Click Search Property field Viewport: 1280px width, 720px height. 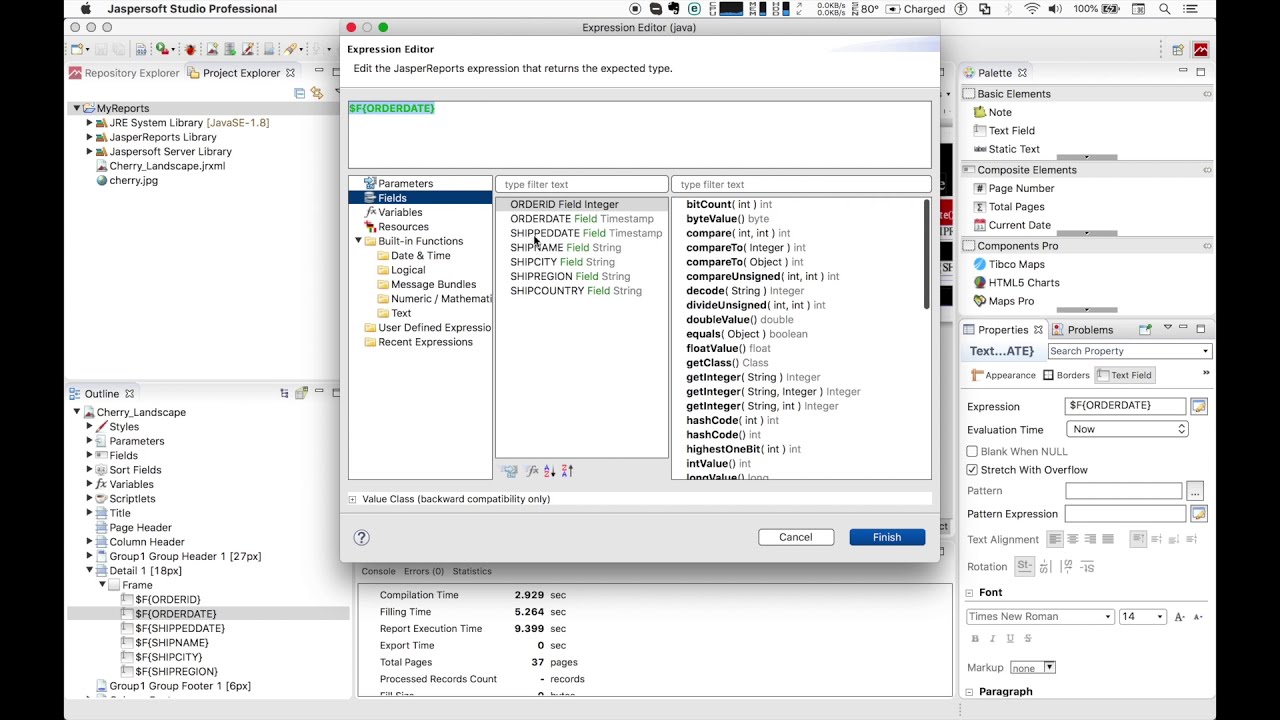[x=1130, y=351]
